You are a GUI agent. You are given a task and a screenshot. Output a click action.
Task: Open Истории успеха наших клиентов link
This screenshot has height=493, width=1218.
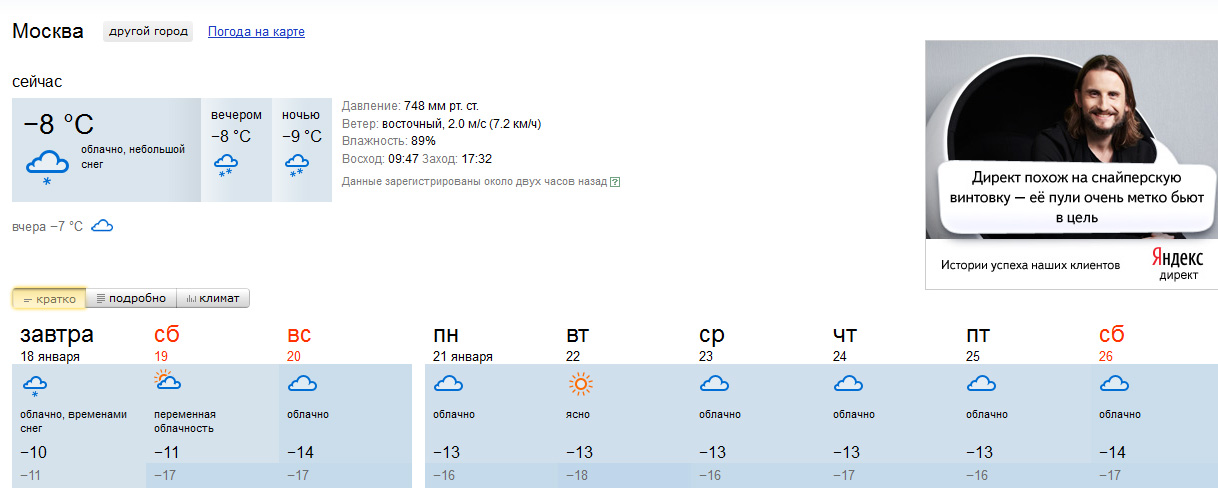coord(1030,266)
